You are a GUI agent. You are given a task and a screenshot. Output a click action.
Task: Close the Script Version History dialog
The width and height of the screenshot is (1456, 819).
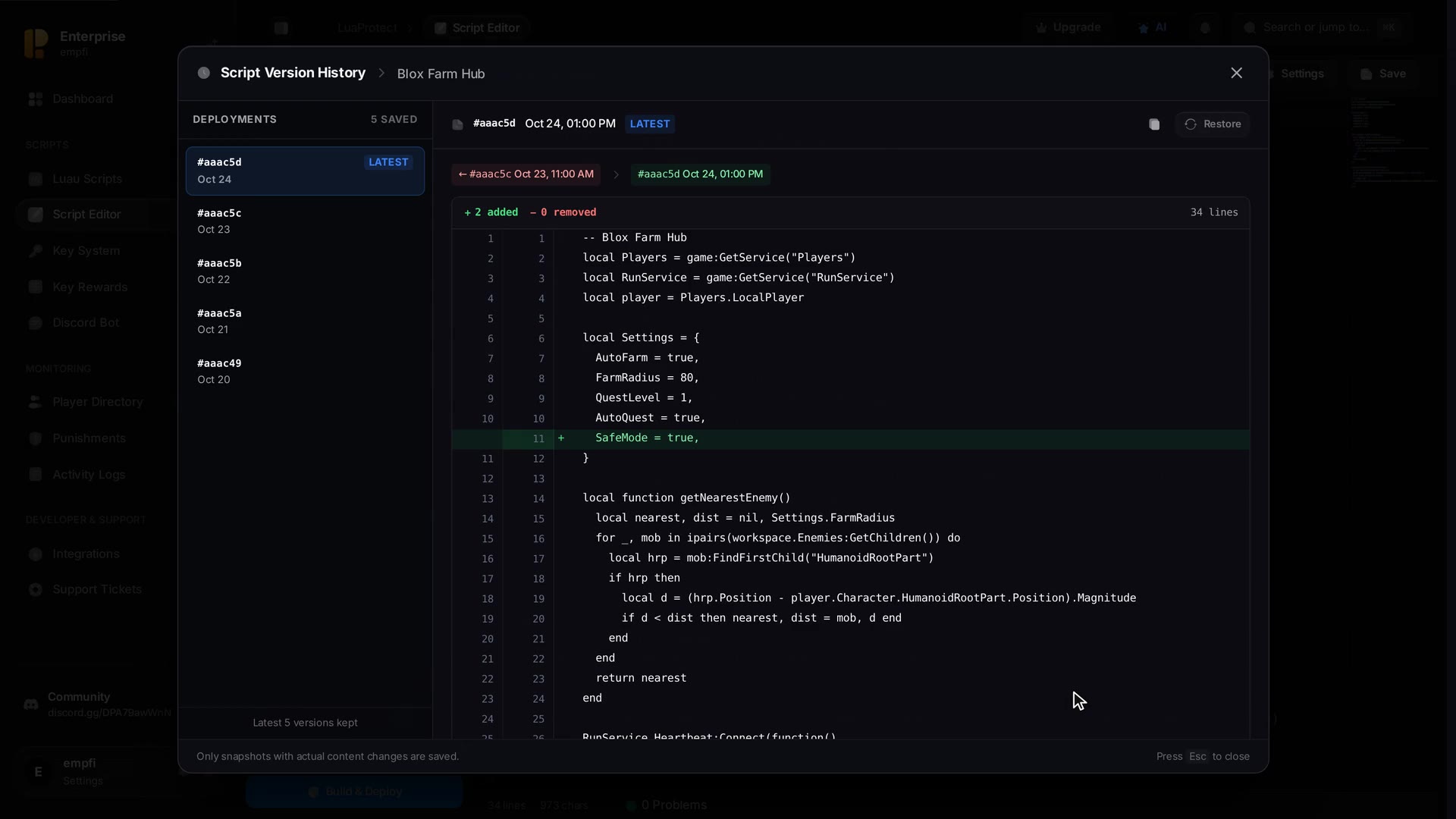tap(1236, 73)
